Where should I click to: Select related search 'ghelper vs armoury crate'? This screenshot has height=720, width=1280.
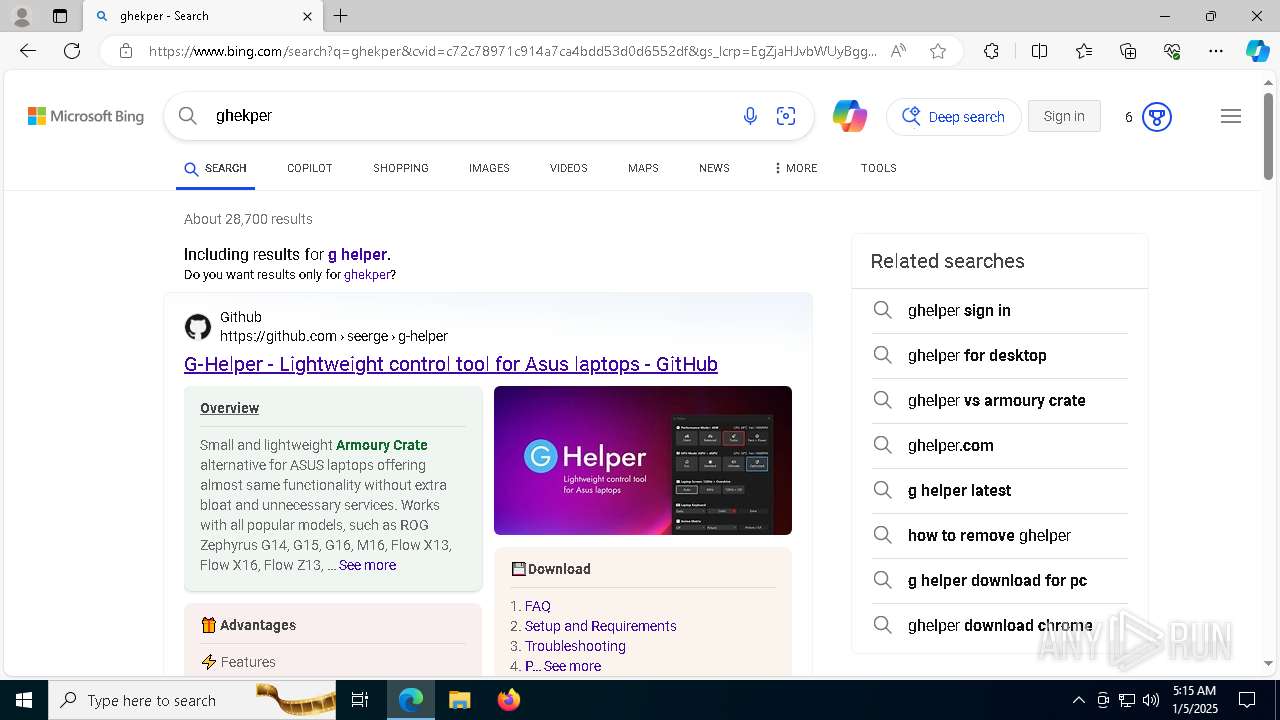1000,401
